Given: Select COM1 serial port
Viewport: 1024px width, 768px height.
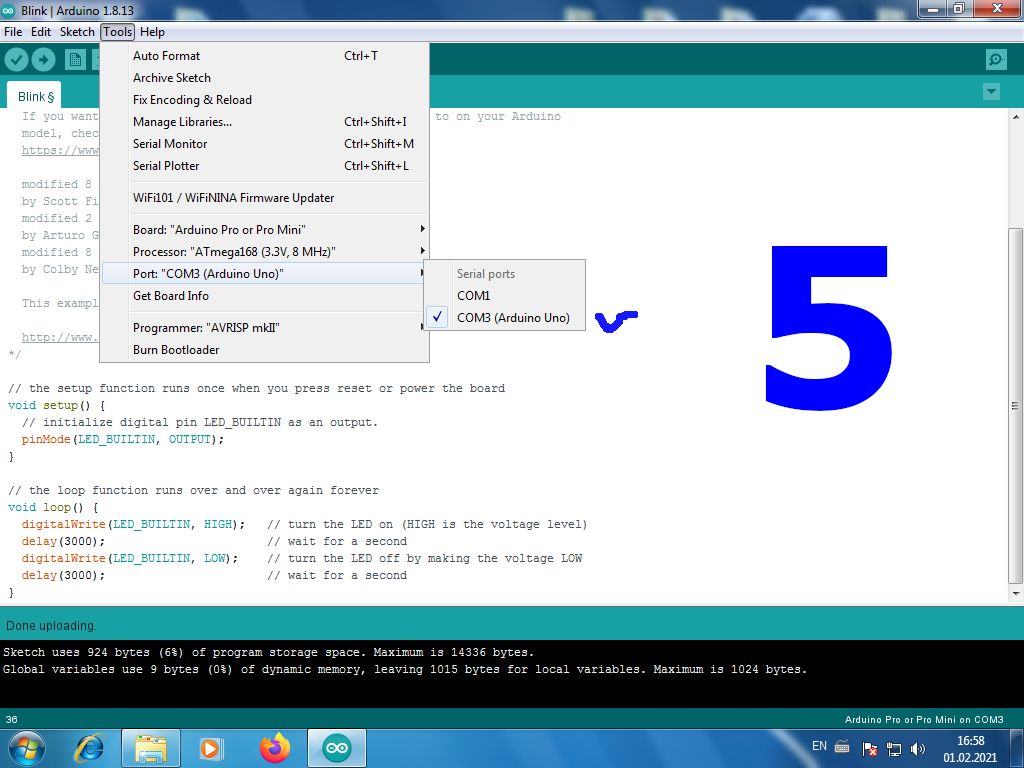Looking at the screenshot, I should pos(504,296).
